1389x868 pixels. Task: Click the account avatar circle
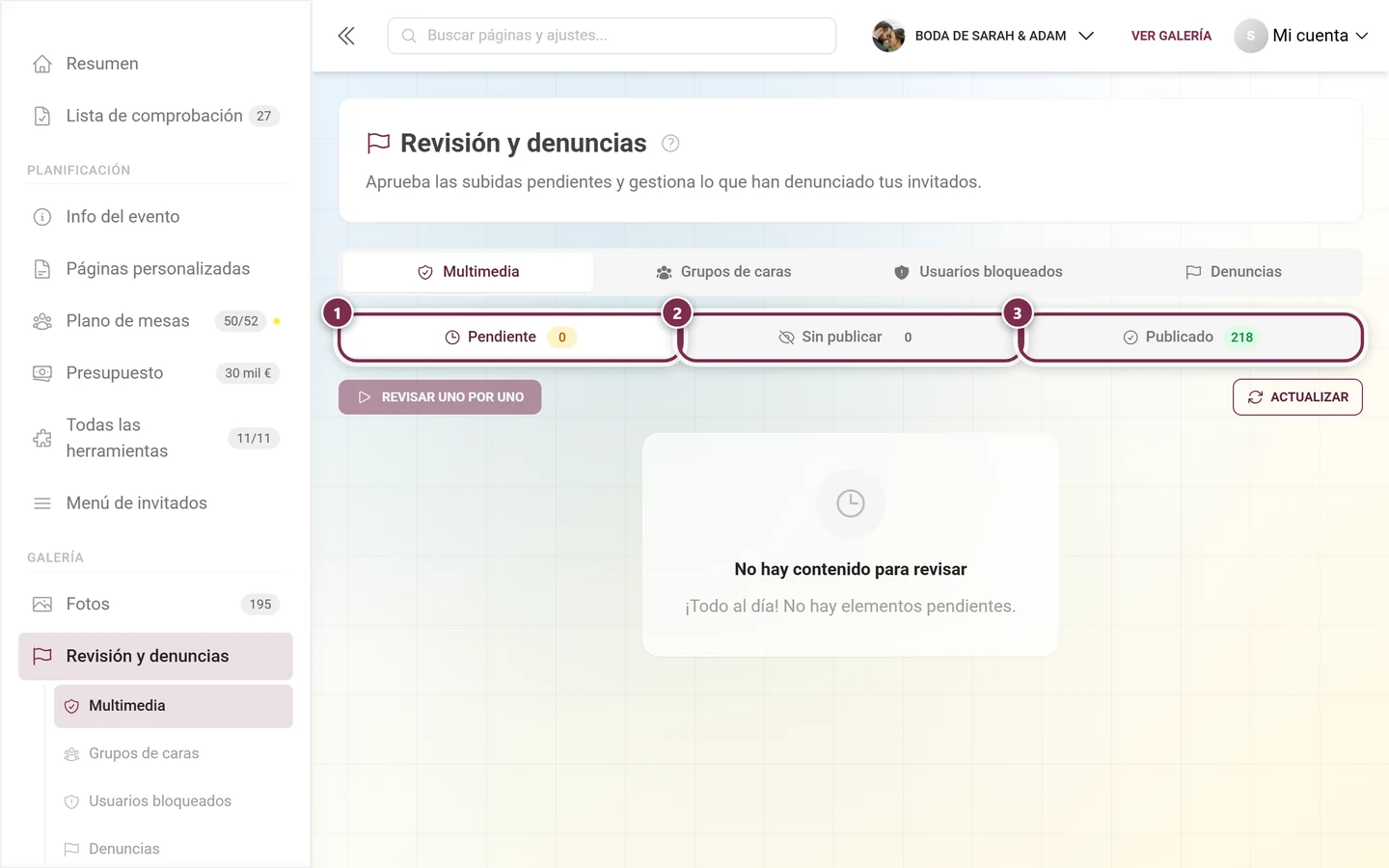1250,36
